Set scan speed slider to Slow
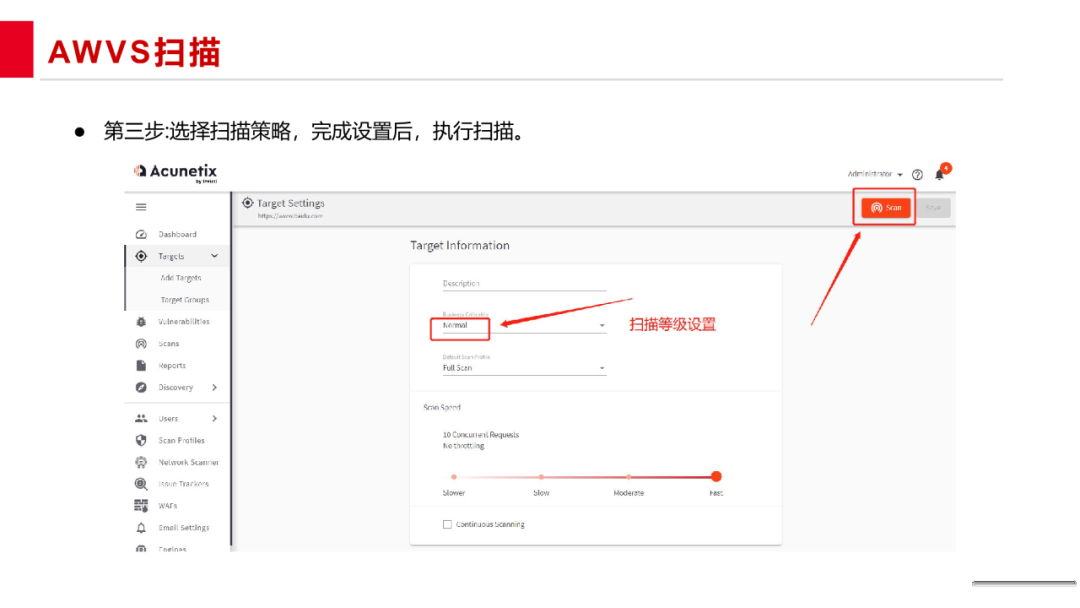Screen dimensions: 1080x608 tap(541, 476)
